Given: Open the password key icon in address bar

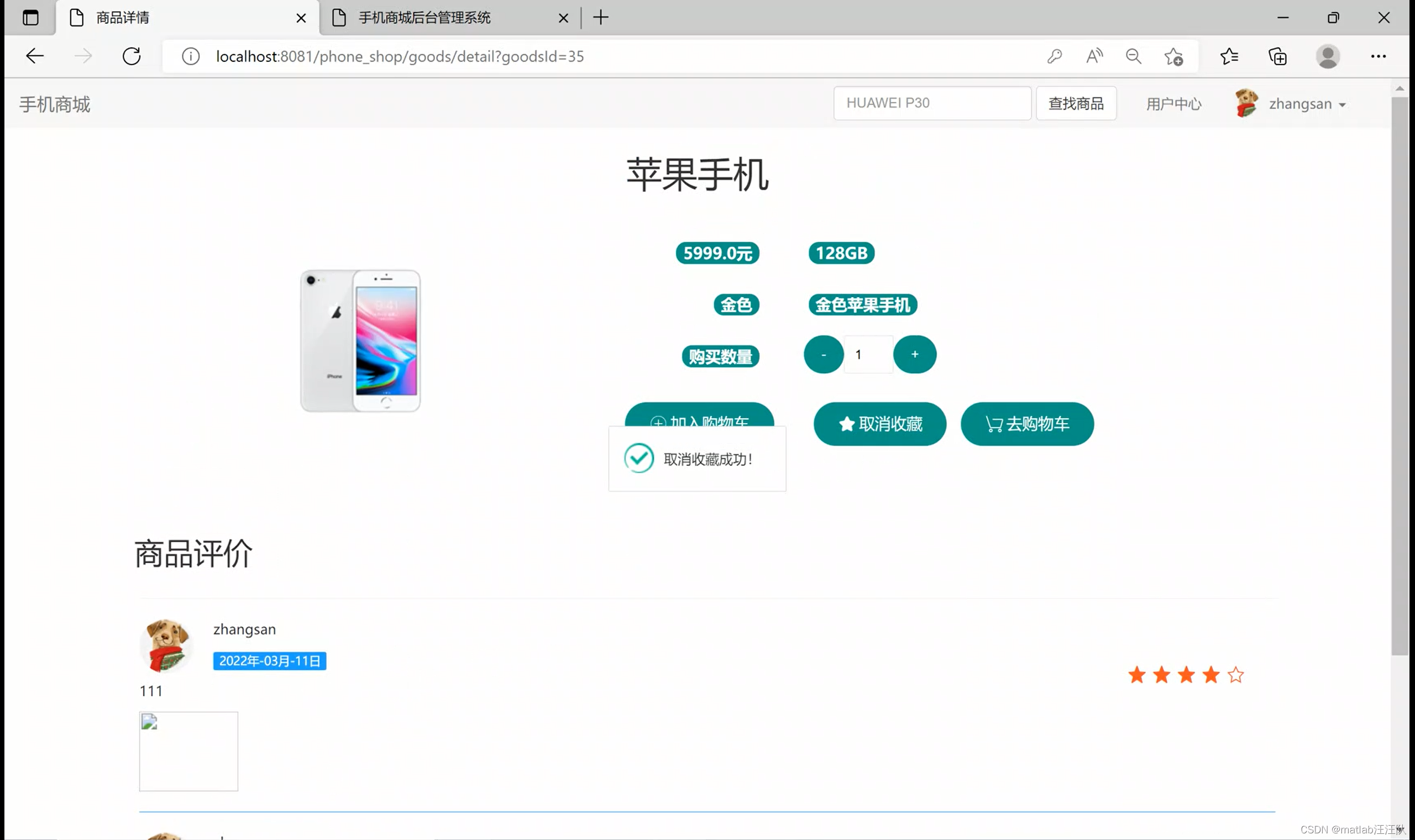Looking at the screenshot, I should point(1054,56).
